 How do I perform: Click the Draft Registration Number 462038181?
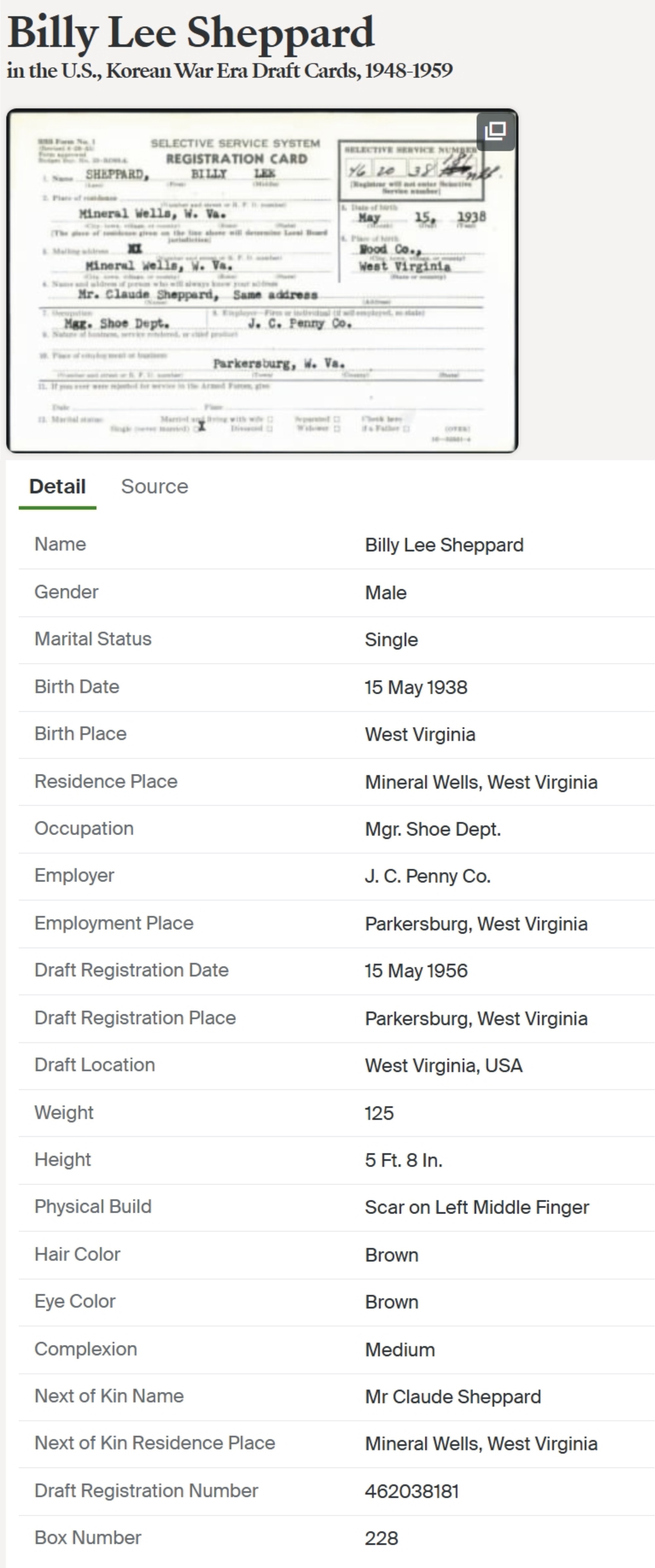[x=412, y=1491]
